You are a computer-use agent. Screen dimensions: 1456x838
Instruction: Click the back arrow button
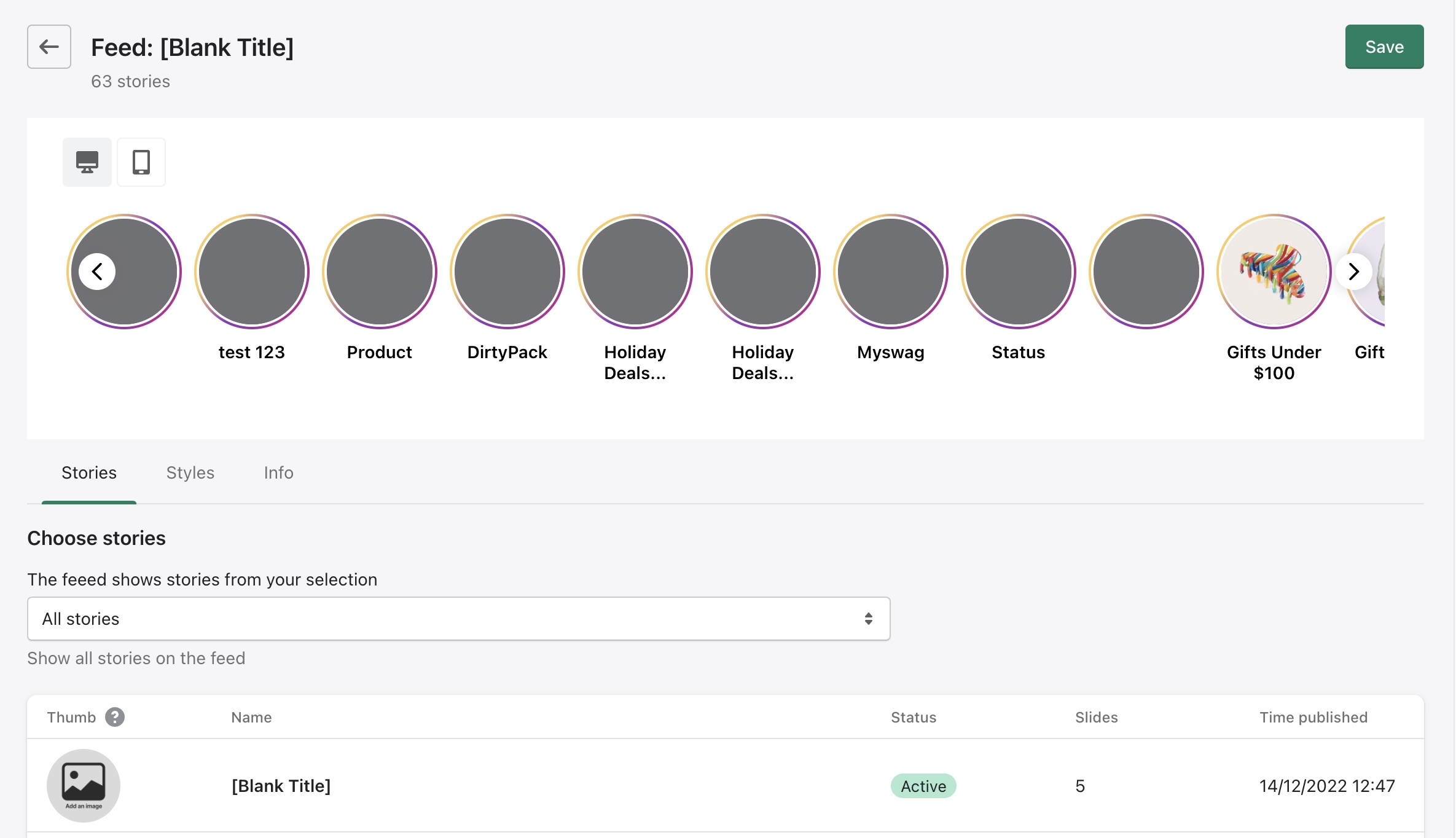[49, 47]
